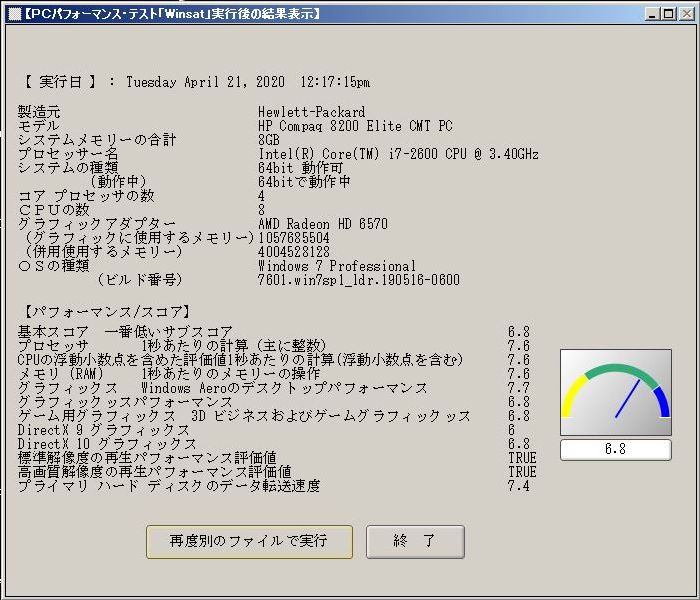The width and height of the screenshot is (700, 600).
Task: Click shared memory value 4004528128
Action: [294, 251]
